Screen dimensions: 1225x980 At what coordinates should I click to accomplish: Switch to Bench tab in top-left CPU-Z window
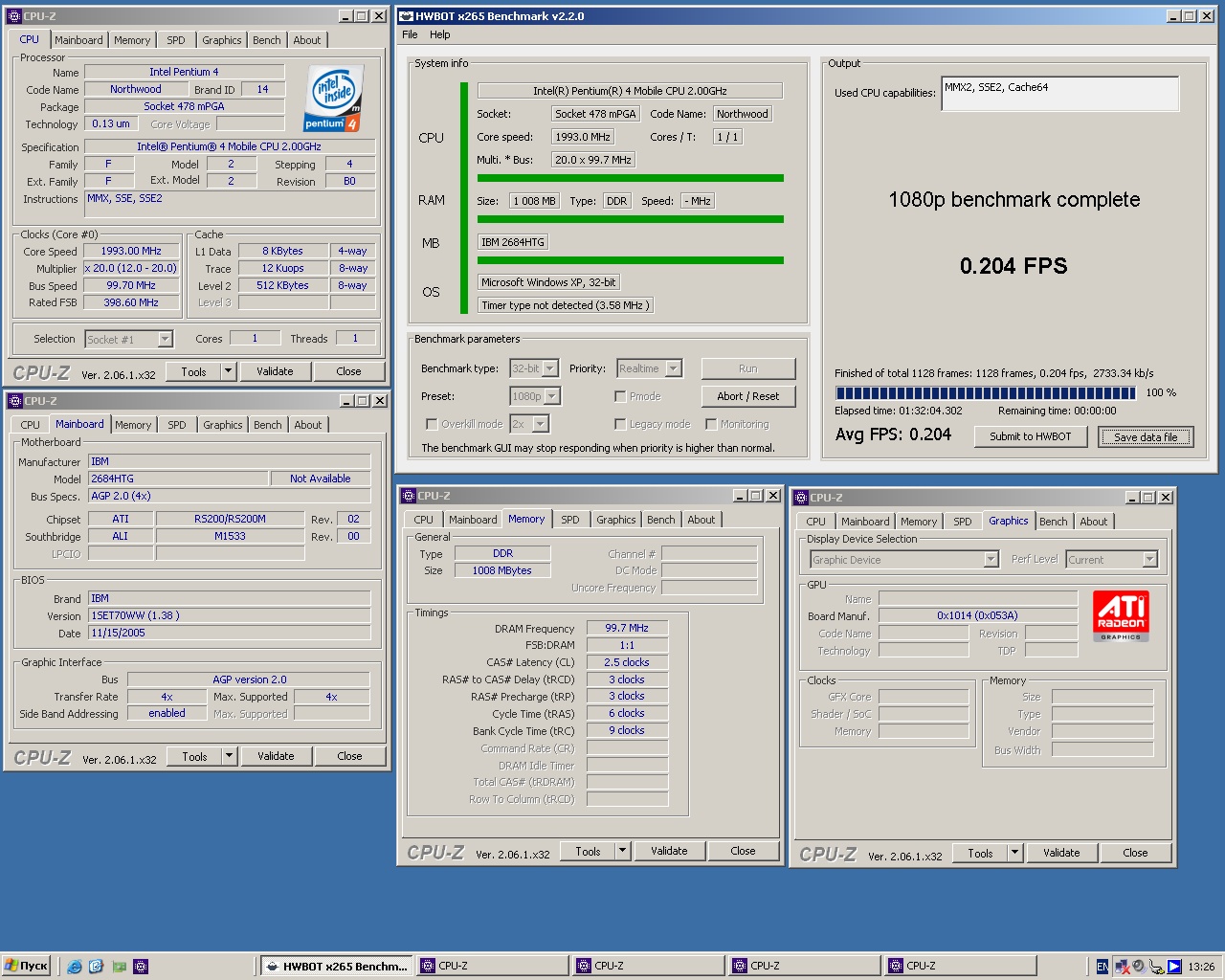(x=267, y=40)
